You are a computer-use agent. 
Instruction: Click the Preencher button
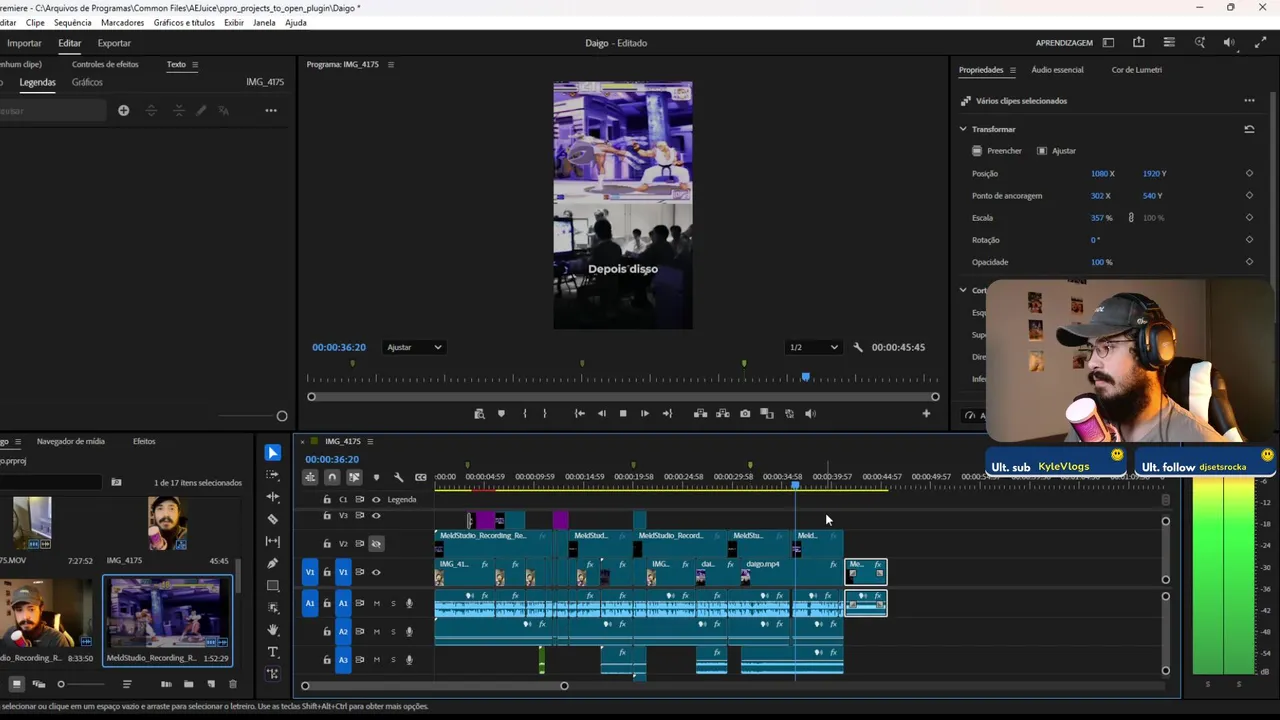(x=997, y=151)
